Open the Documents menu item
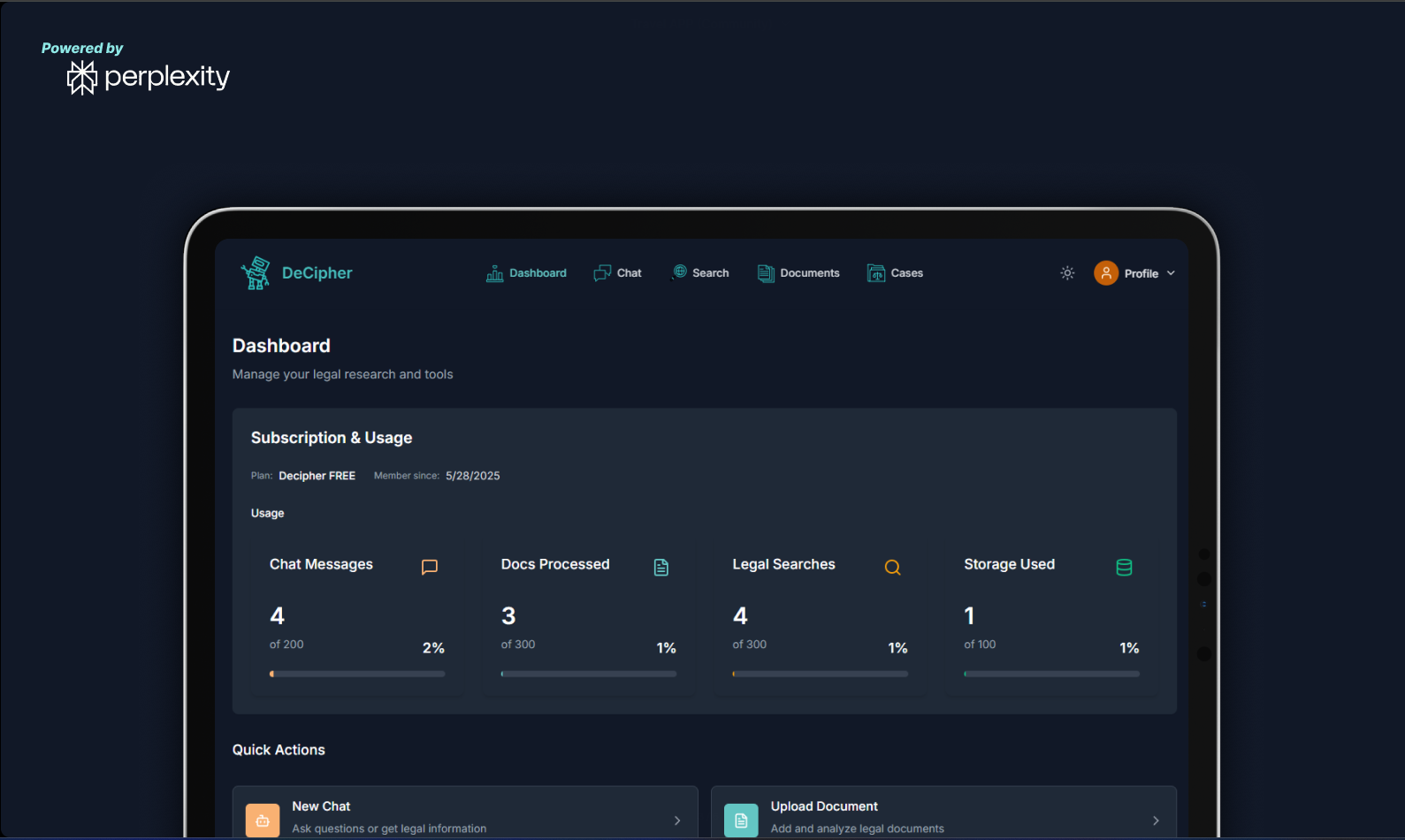1405x840 pixels. tap(799, 273)
